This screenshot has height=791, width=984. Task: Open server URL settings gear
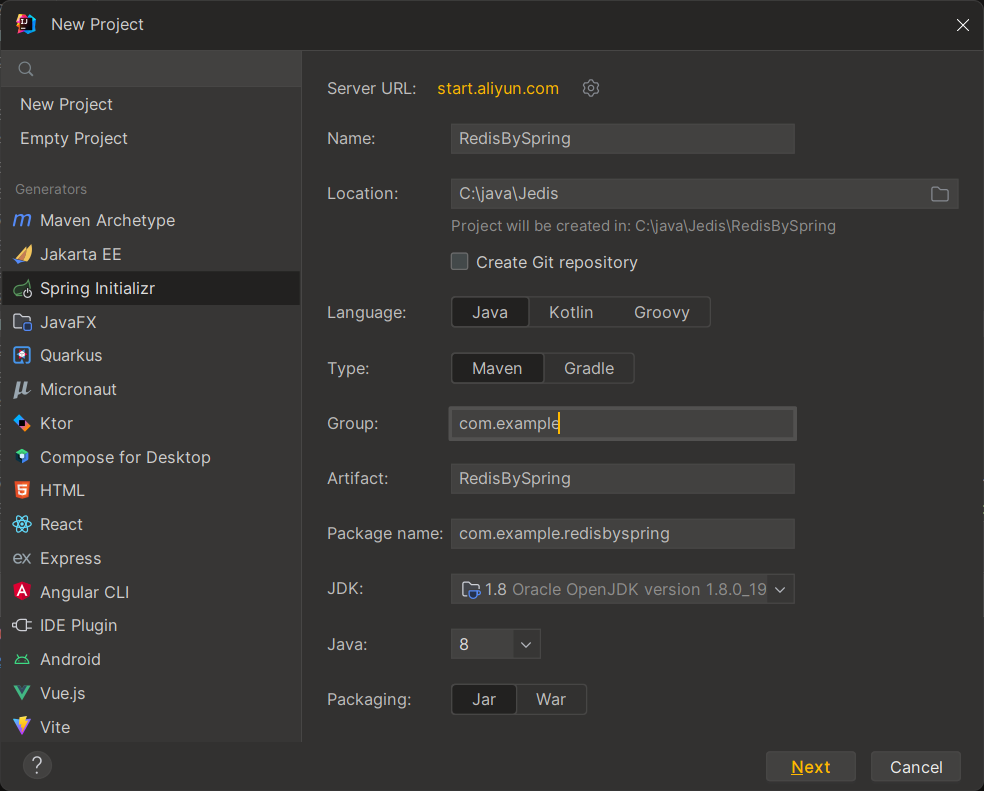pyautogui.click(x=591, y=88)
